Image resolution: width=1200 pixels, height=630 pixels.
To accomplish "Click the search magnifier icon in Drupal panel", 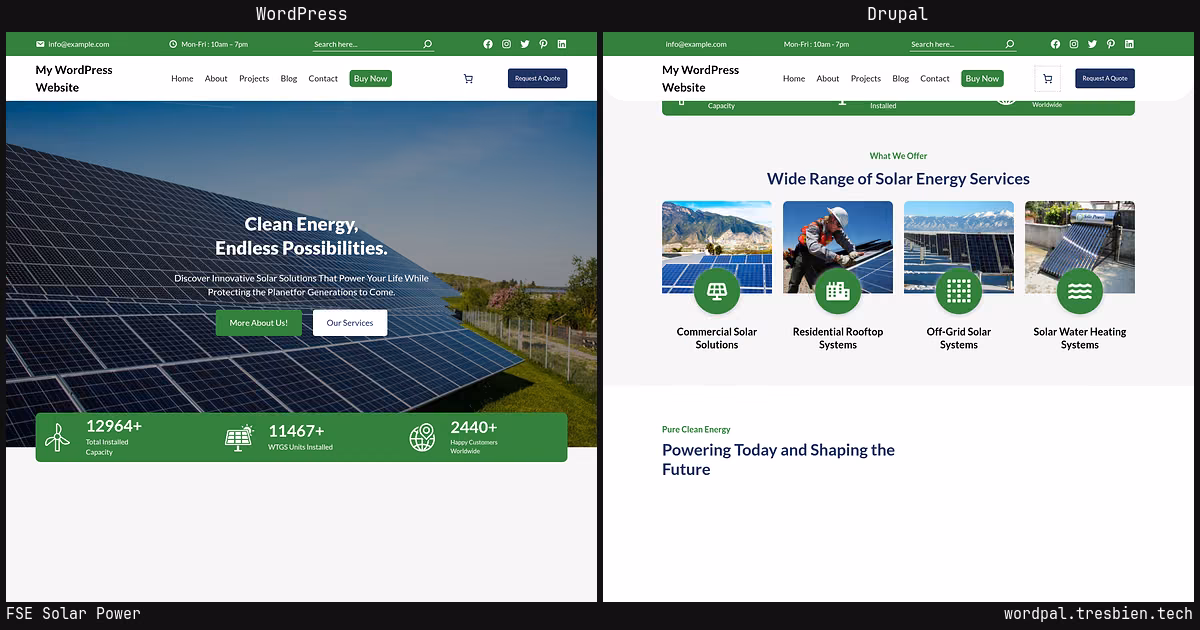I will tap(1009, 44).
